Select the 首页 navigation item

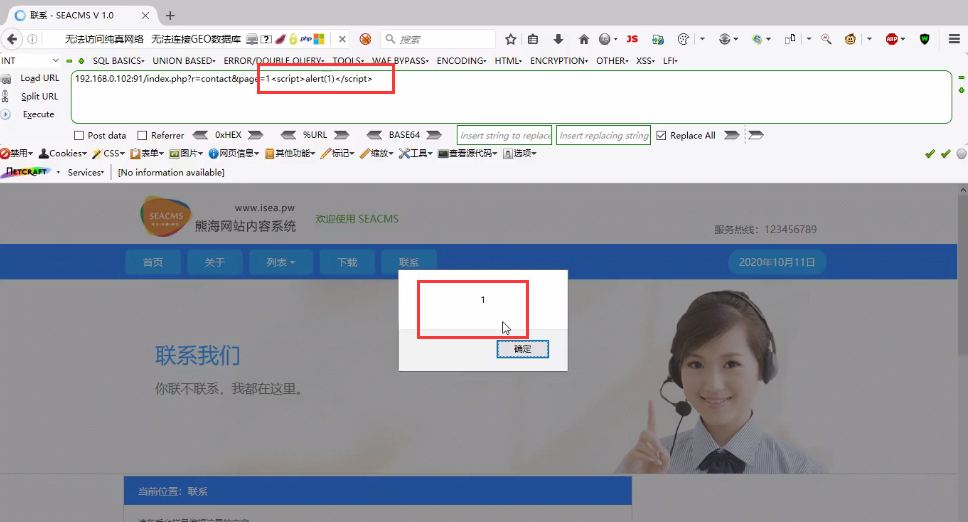tap(153, 262)
